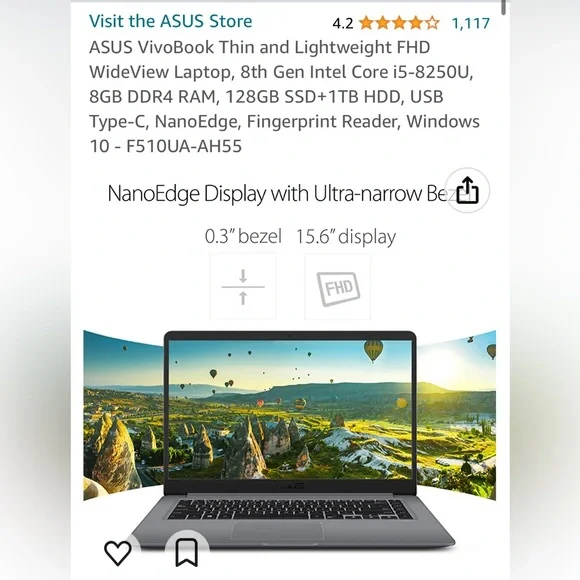Select the FHD display icon

[338, 287]
